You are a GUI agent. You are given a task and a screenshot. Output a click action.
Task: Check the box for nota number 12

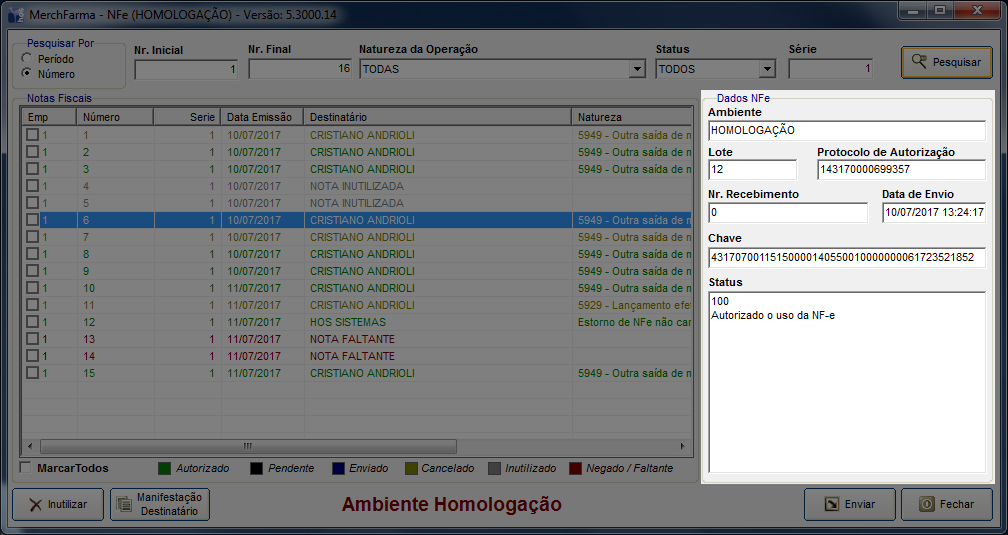click(32, 322)
